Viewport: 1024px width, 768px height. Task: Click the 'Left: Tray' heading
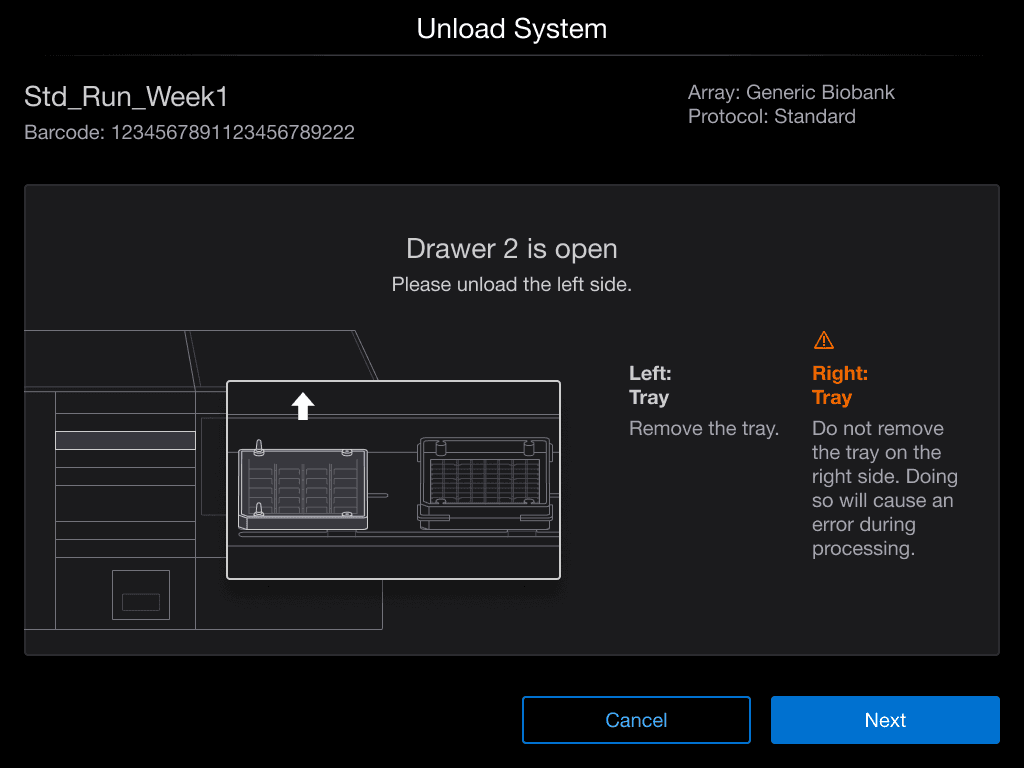650,385
